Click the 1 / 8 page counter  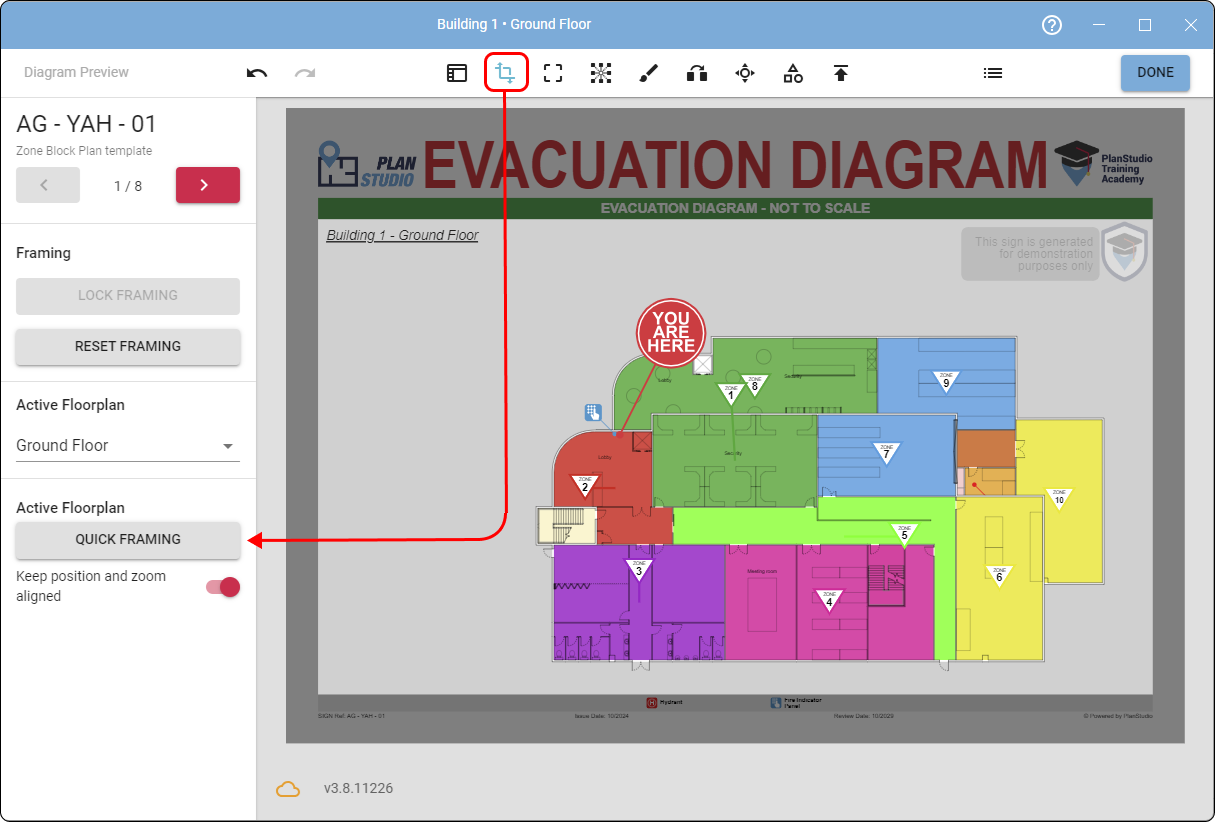(128, 186)
